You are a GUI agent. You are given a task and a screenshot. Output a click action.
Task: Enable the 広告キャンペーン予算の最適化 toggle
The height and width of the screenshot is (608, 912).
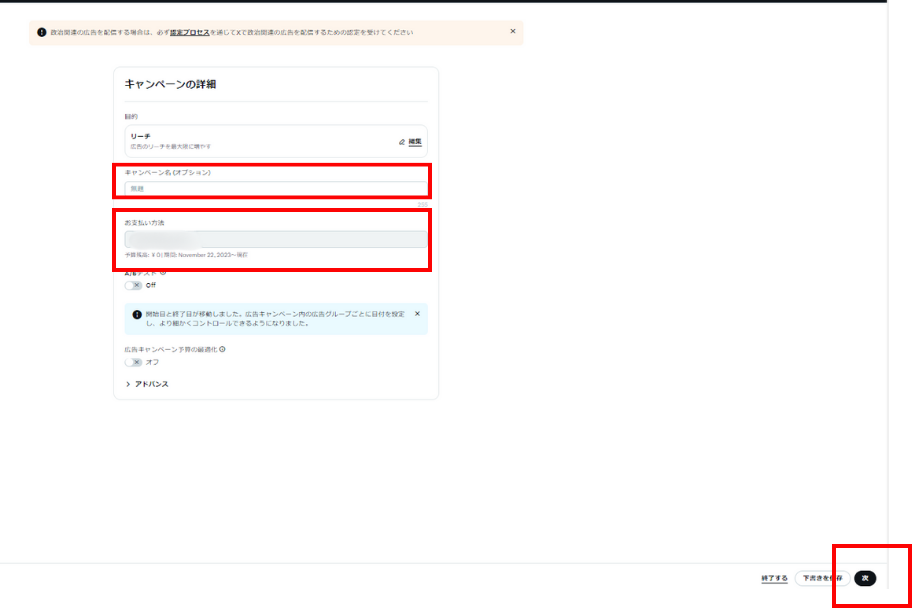coord(134,362)
